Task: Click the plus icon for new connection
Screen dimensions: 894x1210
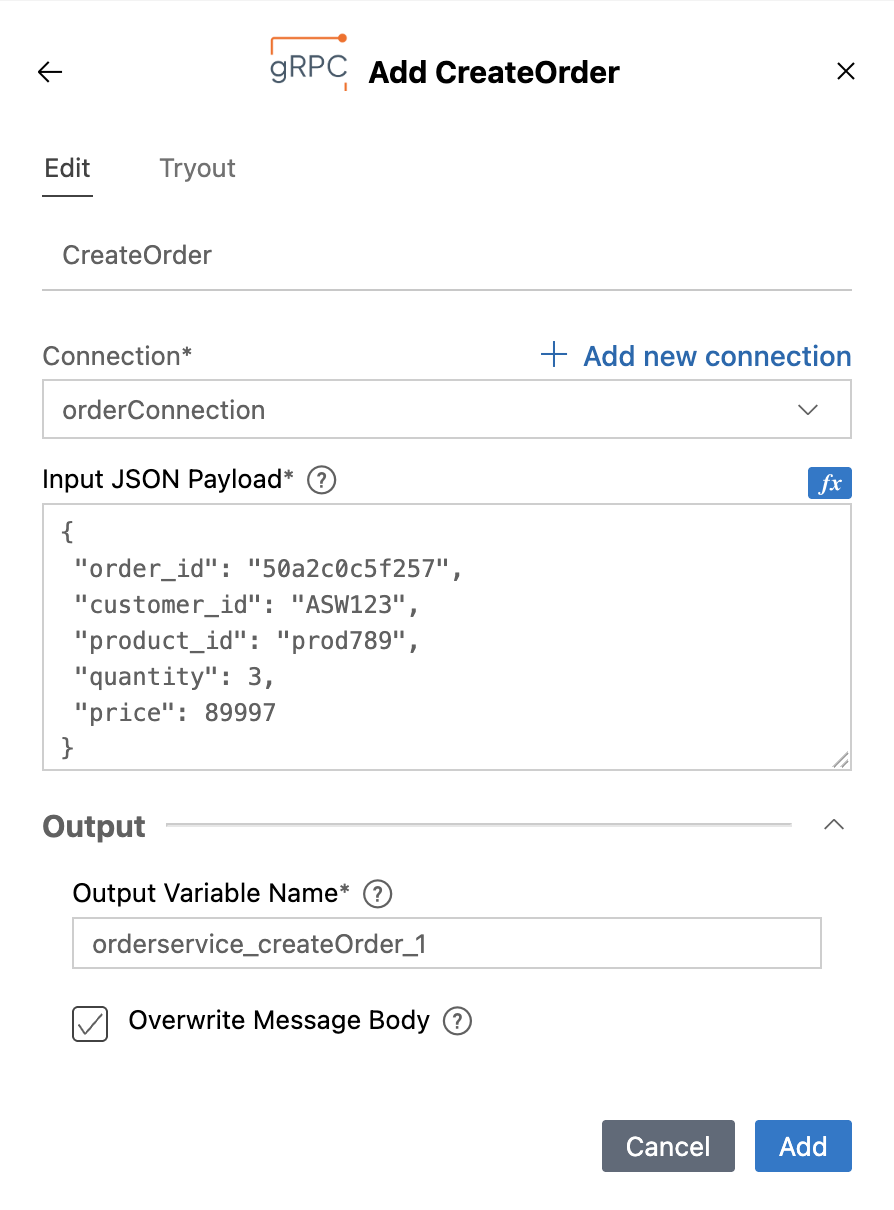Action: tap(554, 355)
